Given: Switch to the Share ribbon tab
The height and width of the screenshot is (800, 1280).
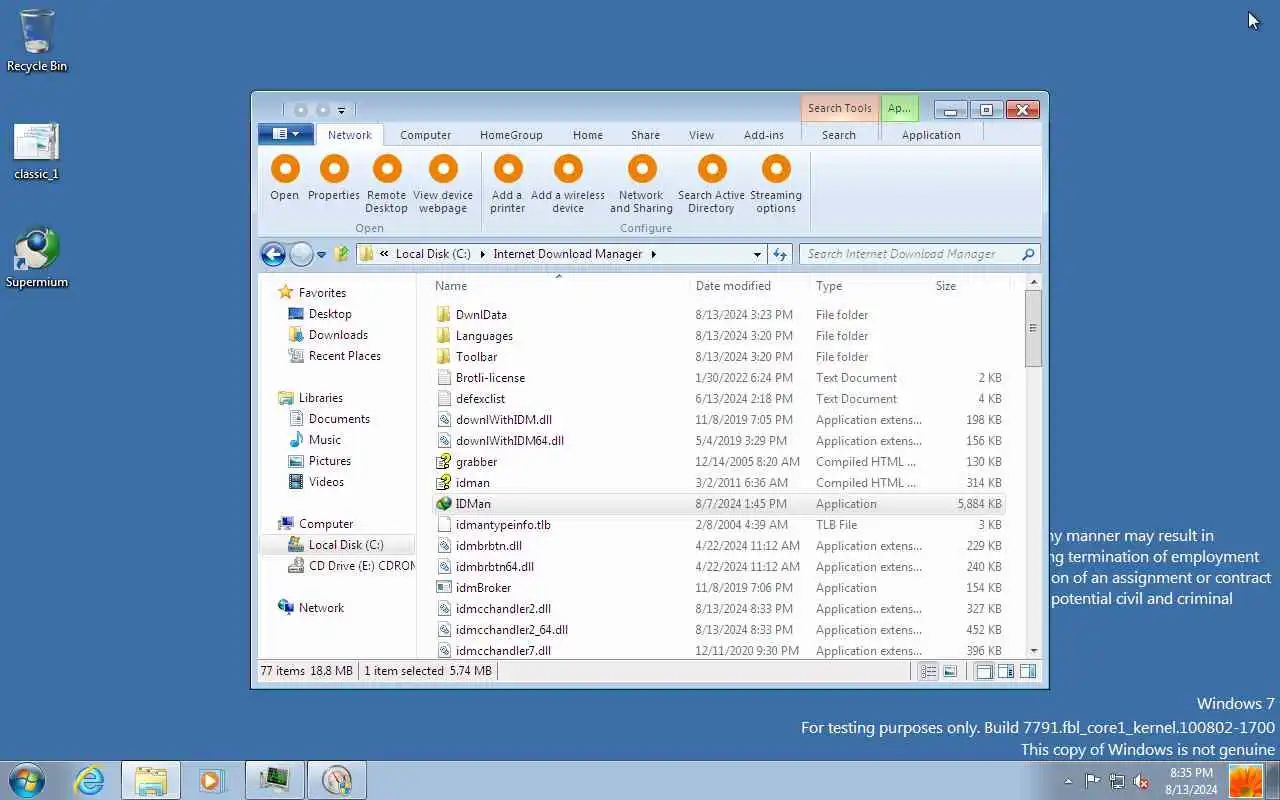Looking at the screenshot, I should pyautogui.click(x=645, y=135).
